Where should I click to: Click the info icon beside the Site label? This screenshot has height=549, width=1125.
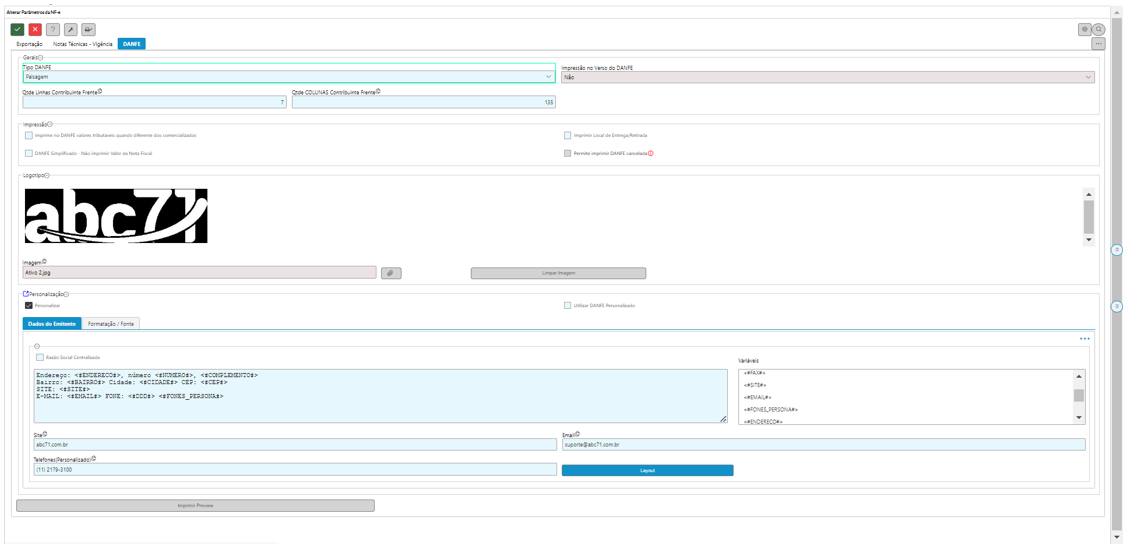pos(44,433)
